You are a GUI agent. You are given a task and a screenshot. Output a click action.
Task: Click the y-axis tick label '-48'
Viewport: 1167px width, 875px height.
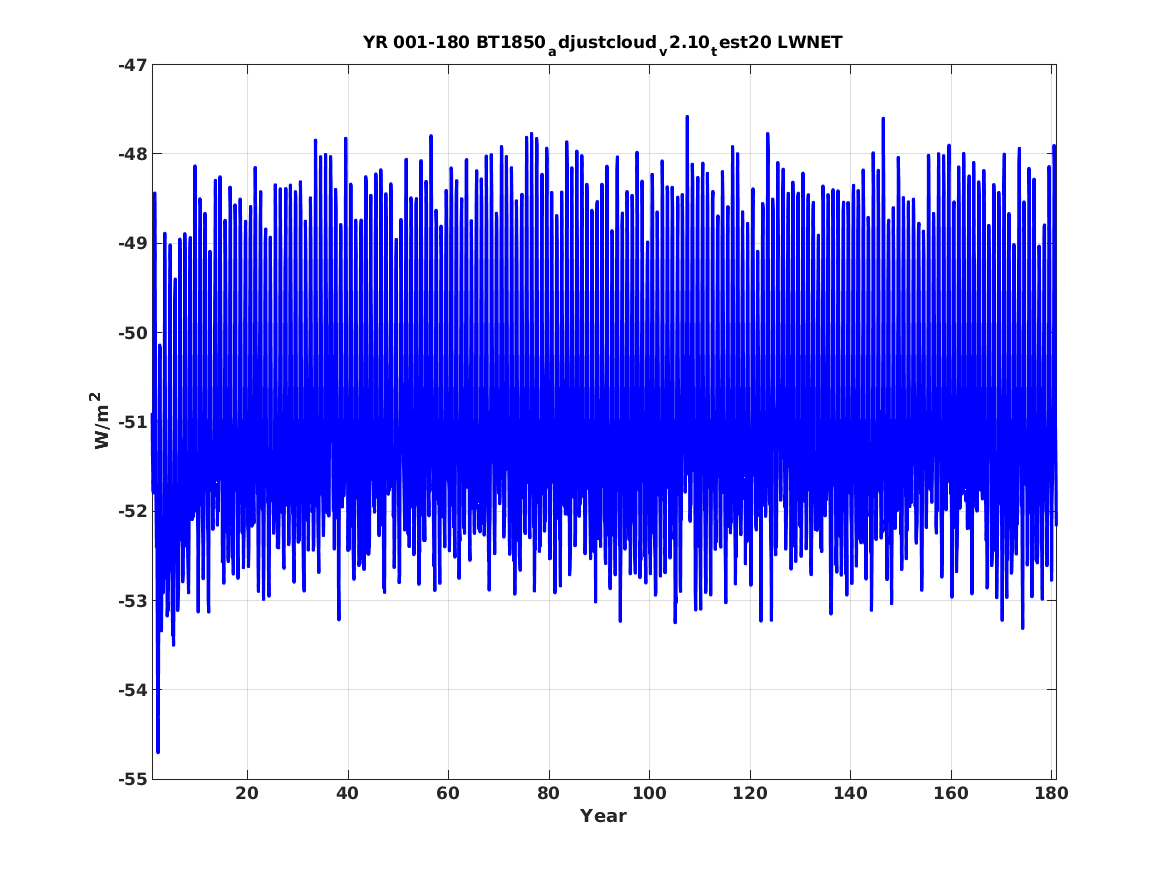click(132, 155)
